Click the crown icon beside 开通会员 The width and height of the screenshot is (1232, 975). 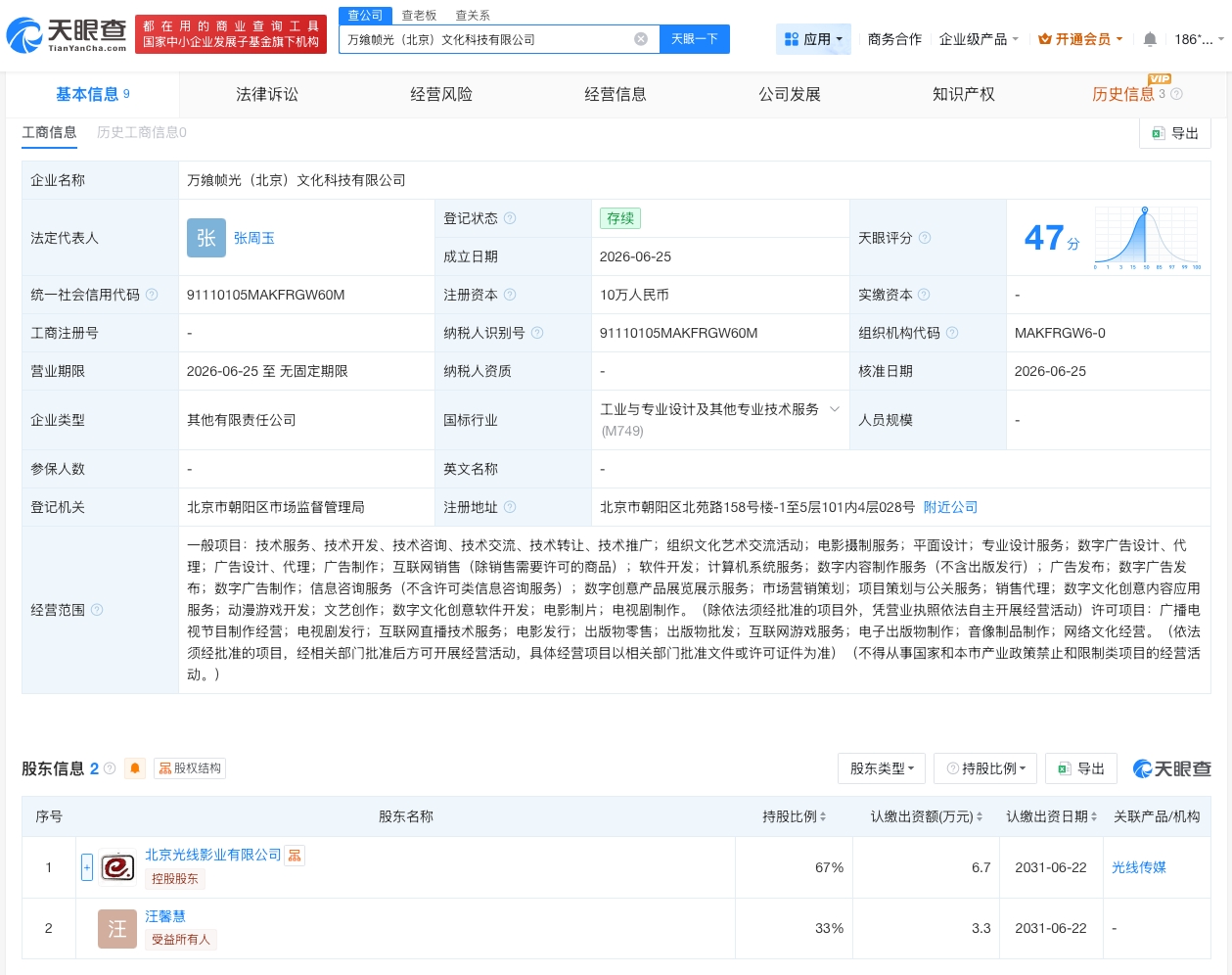point(1045,39)
